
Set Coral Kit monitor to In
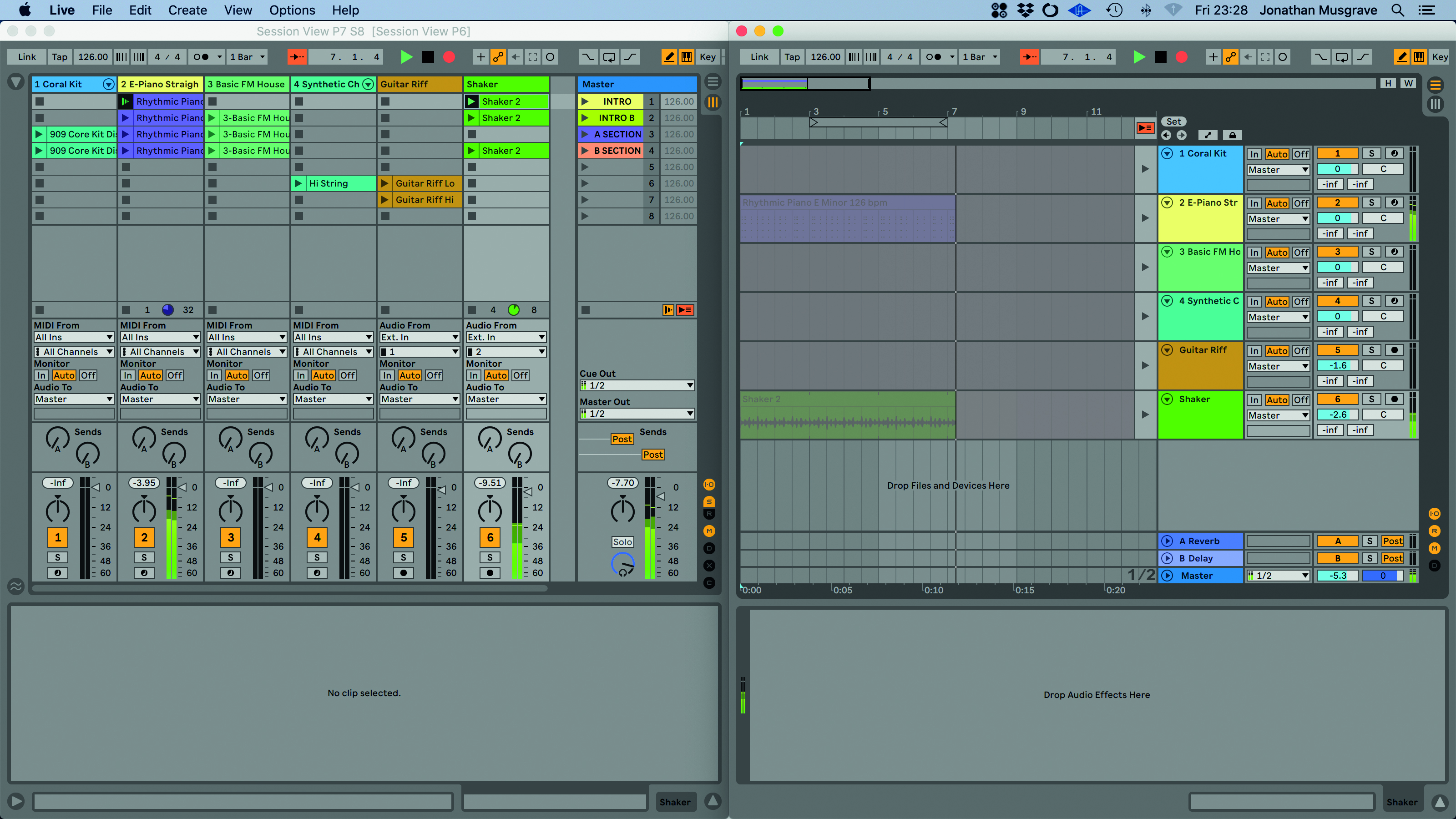click(41, 375)
